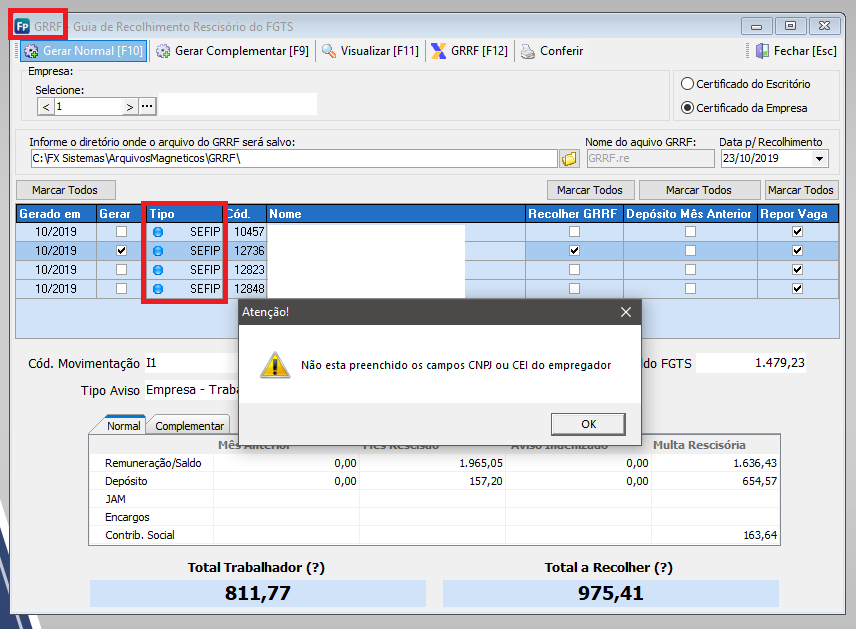Click the Conferir printer icon
The width and height of the screenshot is (856, 629).
[527, 51]
